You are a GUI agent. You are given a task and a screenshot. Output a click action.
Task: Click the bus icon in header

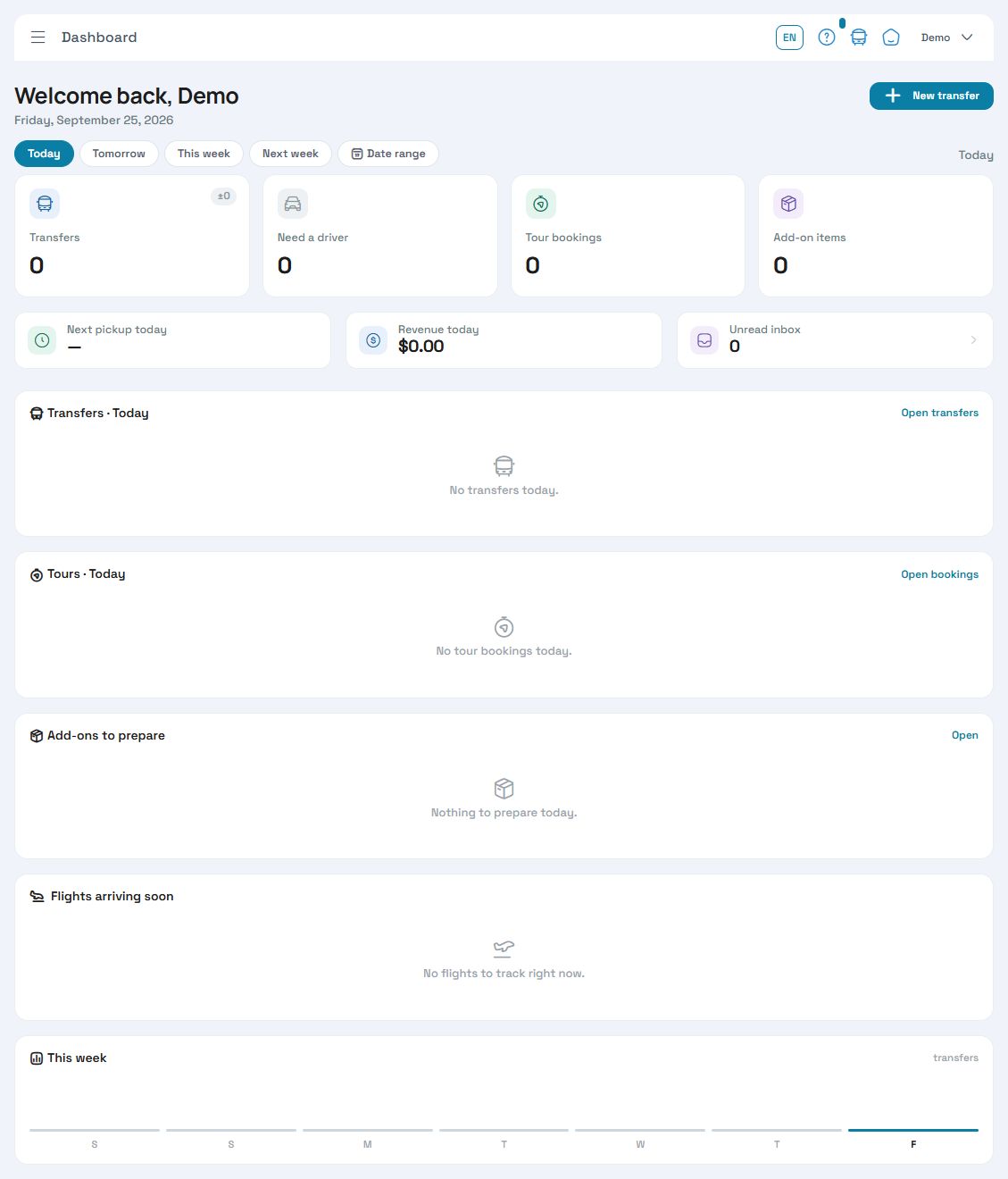point(859,38)
